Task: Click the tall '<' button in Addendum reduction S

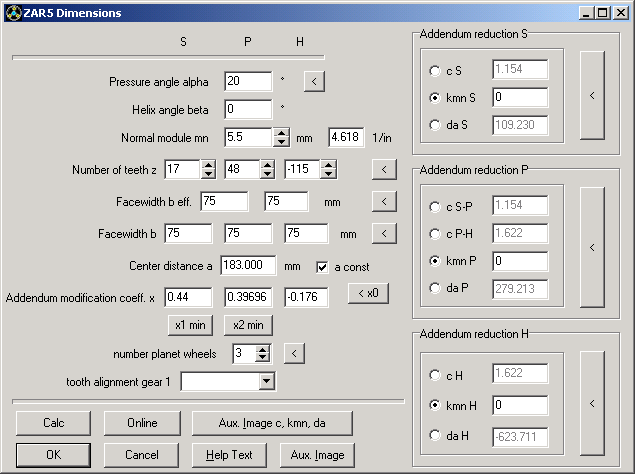Action: (x=592, y=96)
